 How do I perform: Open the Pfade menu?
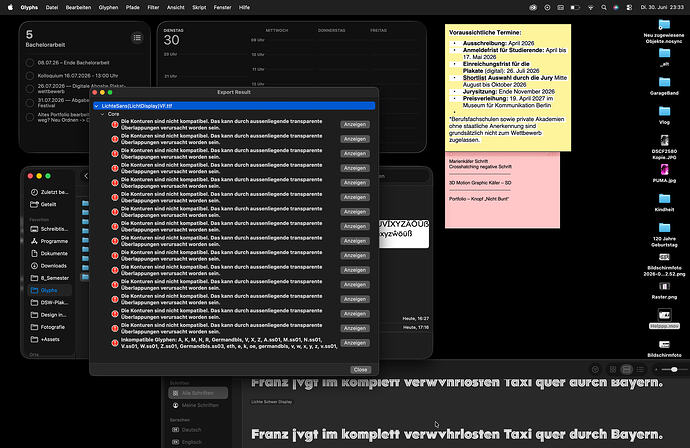point(132,7)
